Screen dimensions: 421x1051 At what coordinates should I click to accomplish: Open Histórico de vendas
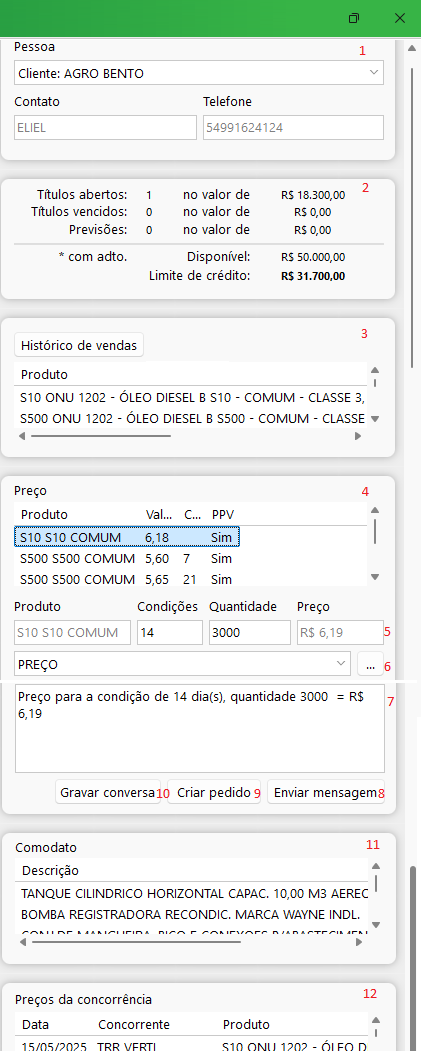(79, 346)
